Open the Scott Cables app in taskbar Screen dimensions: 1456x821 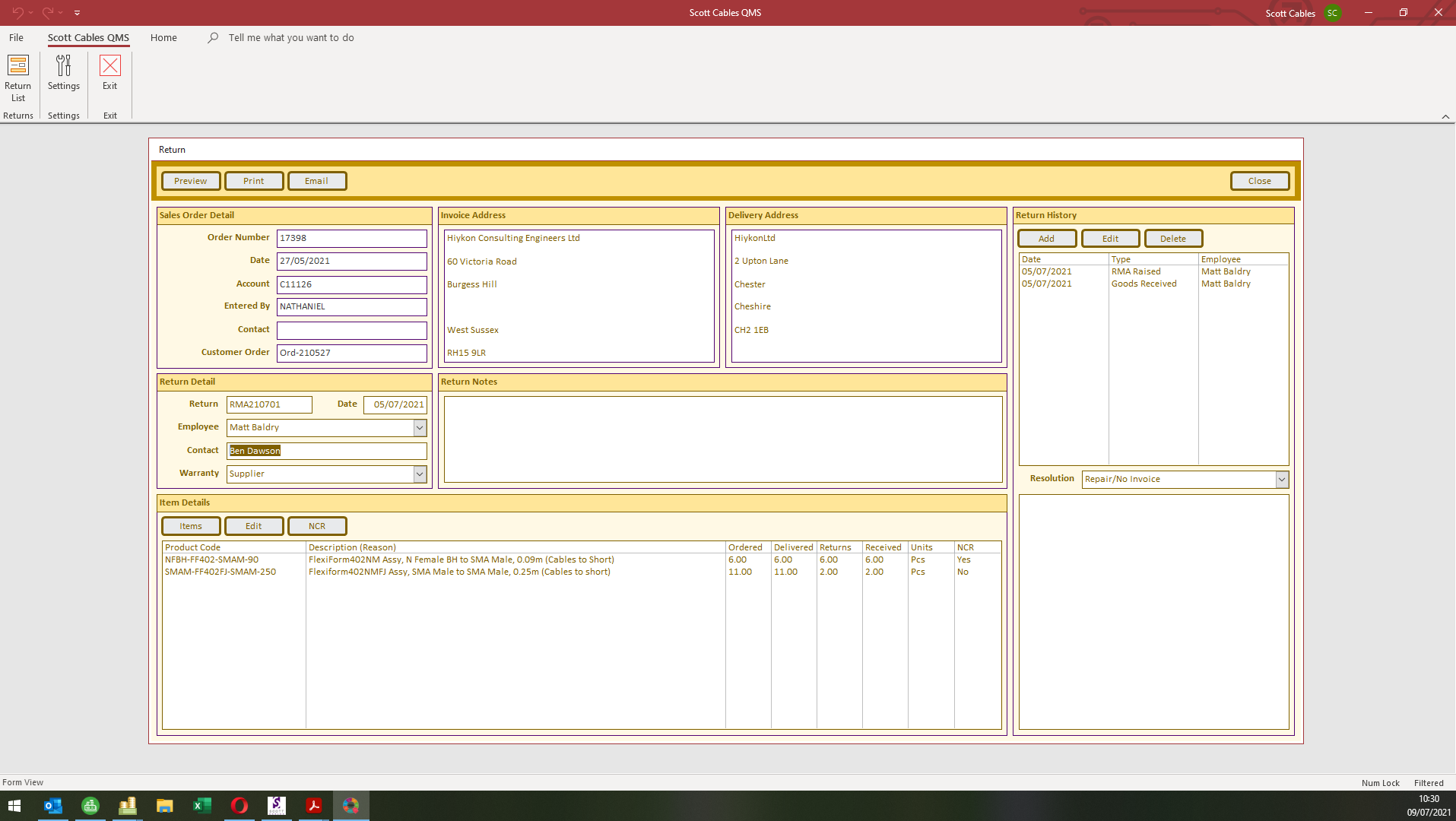277,806
